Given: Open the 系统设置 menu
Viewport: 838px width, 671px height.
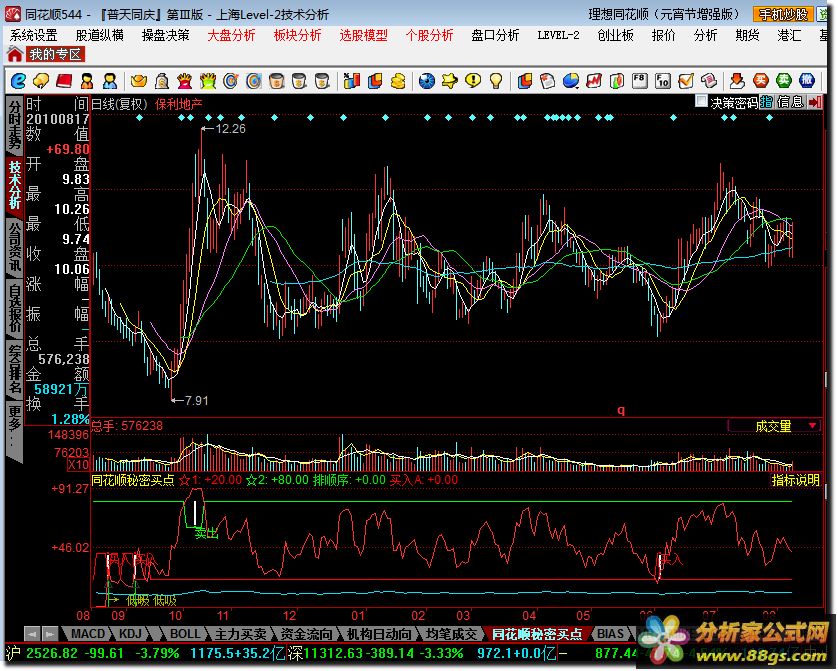Looking at the screenshot, I should [34, 36].
